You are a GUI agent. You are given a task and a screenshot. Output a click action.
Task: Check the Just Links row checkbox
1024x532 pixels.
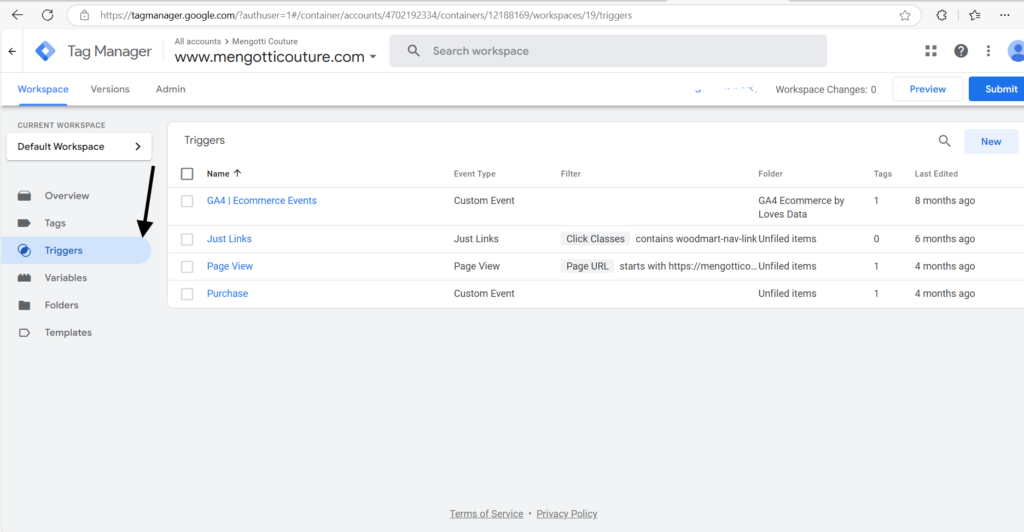[x=187, y=240]
